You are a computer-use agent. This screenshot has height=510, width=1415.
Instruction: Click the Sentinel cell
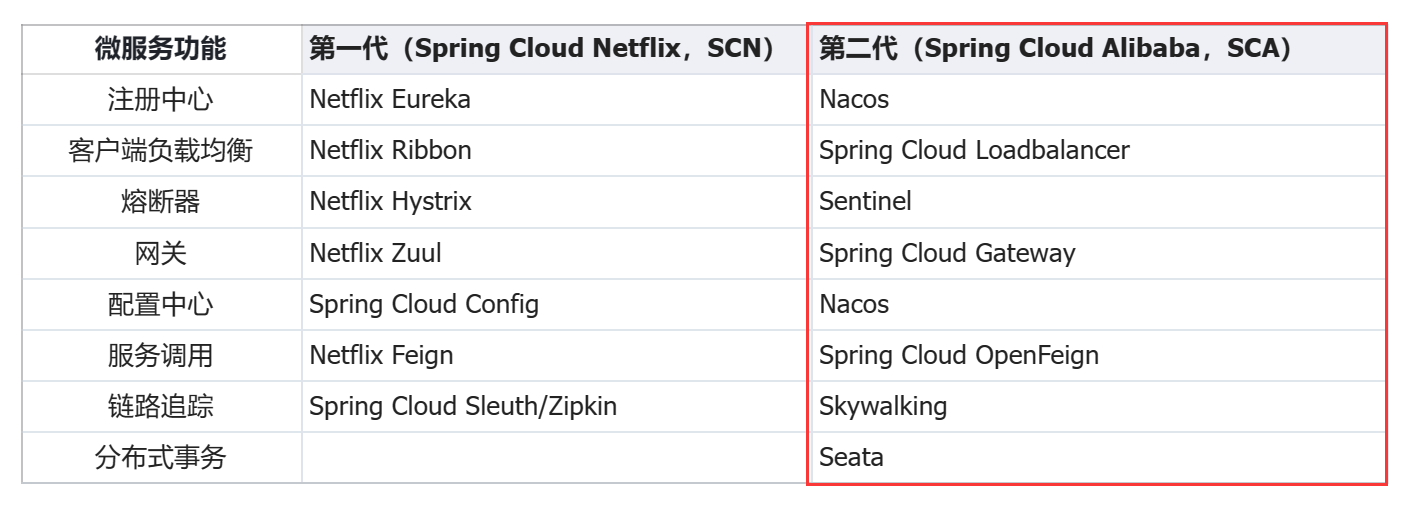(x=1098, y=202)
